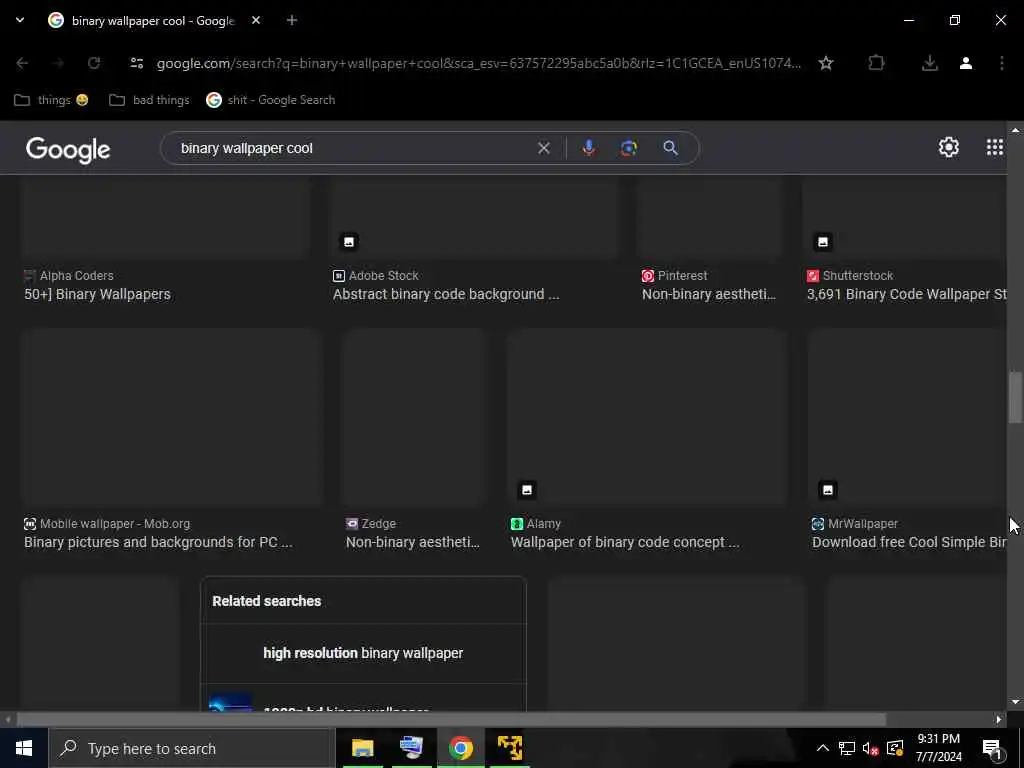
Task: Select the binary wallpaper cool tab
Action: (153, 21)
